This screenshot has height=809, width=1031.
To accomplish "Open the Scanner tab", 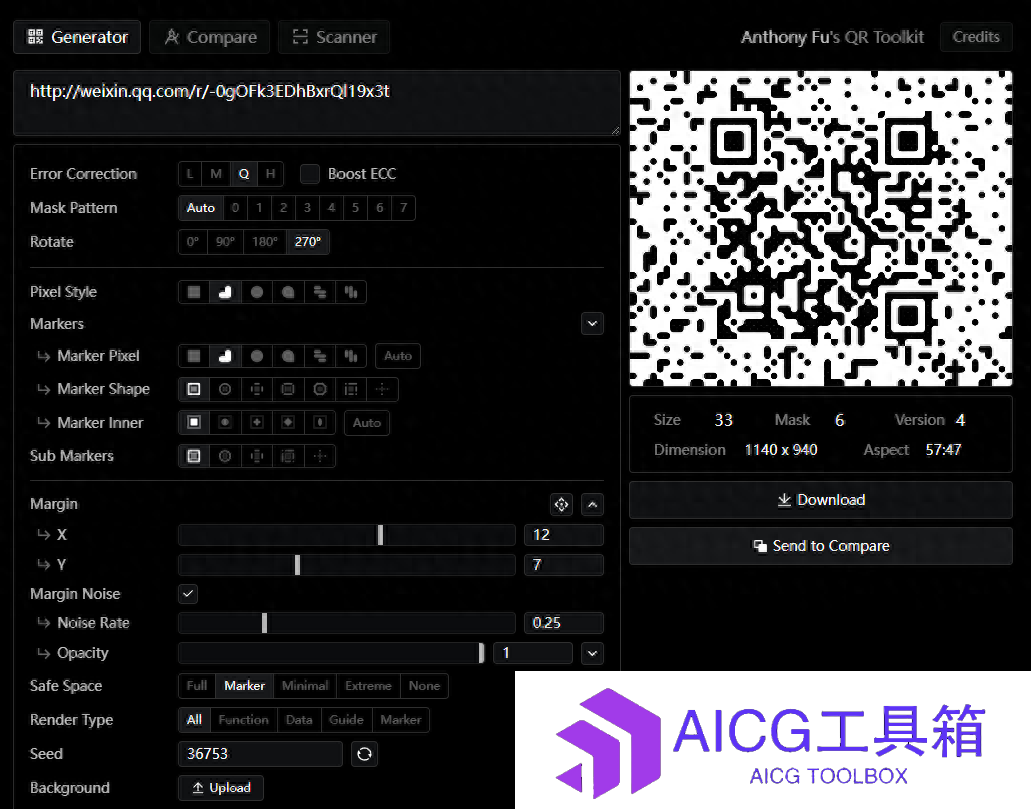I will pos(334,37).
